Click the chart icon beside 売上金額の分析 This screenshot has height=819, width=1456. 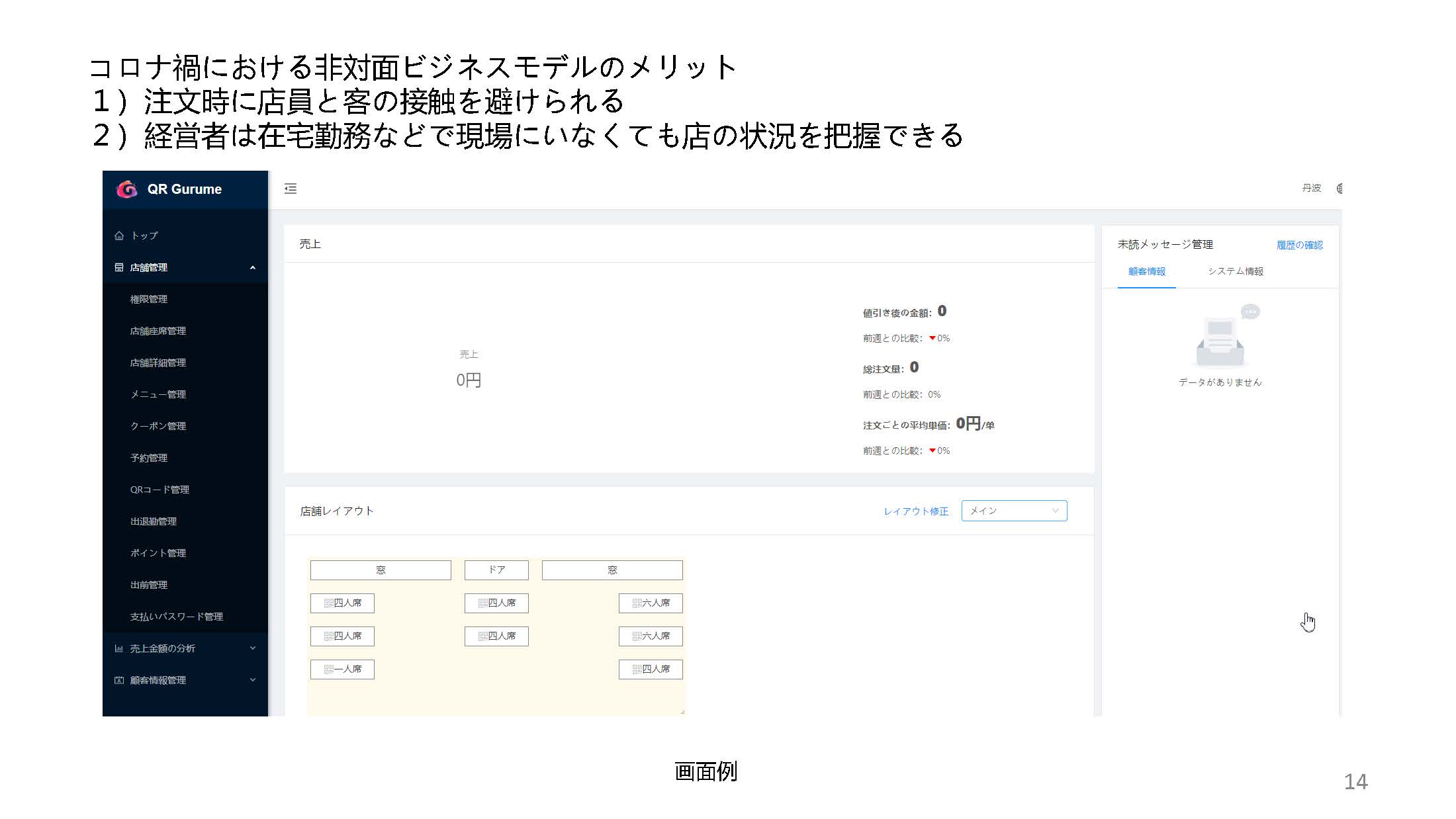pyautogui.click(x=119, y=648)
